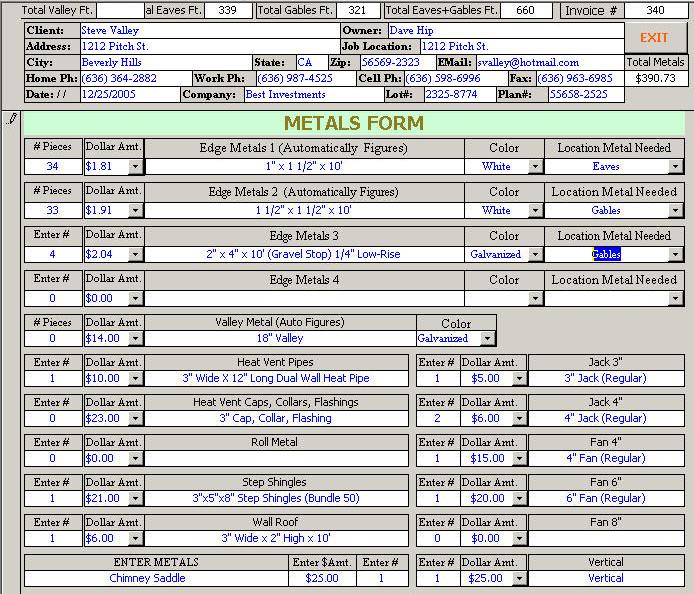
Task: Click Edge Metals 2 pieces field 33
Action: [x=53, y=210]
